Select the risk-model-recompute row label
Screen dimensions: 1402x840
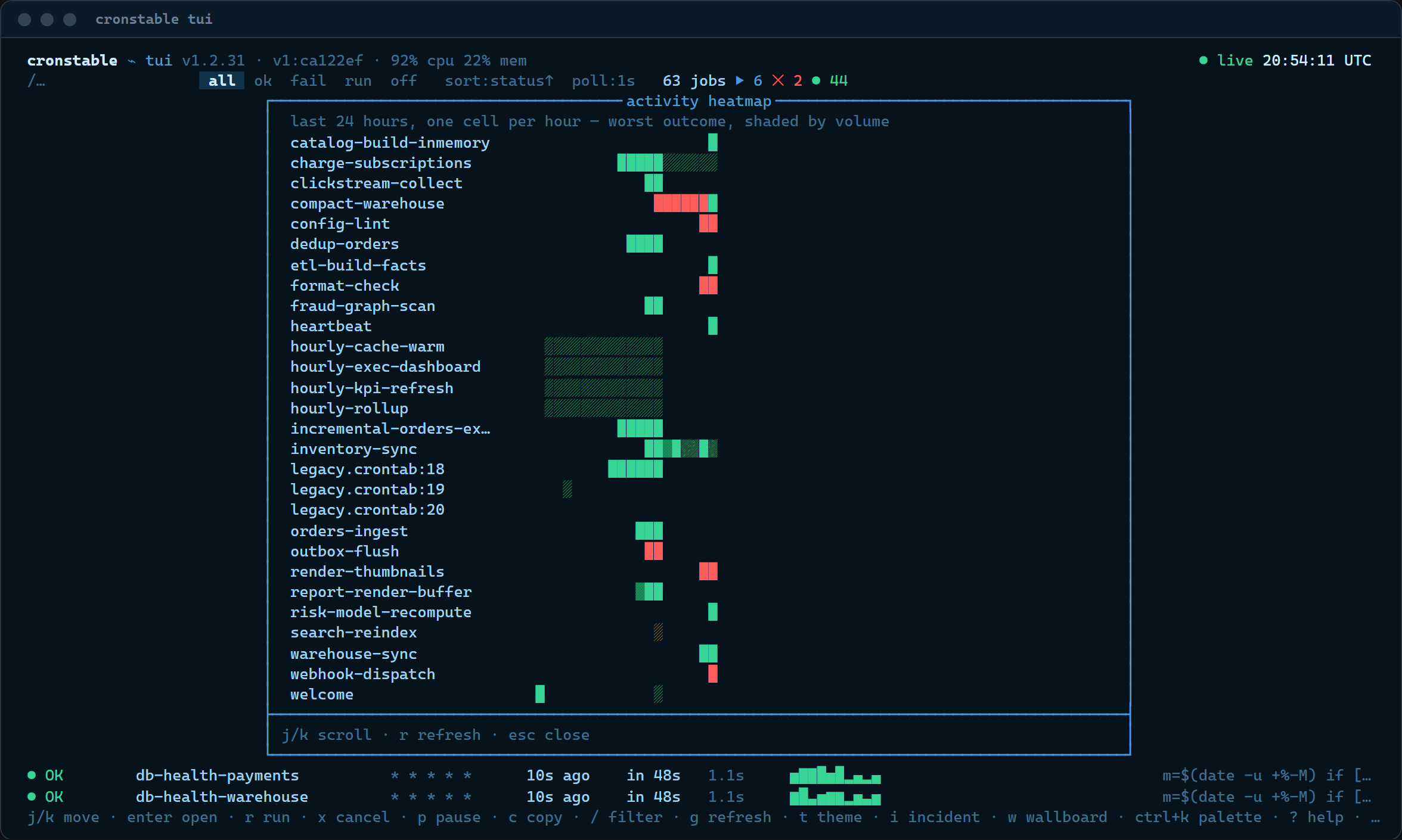[x=381, y=612]
